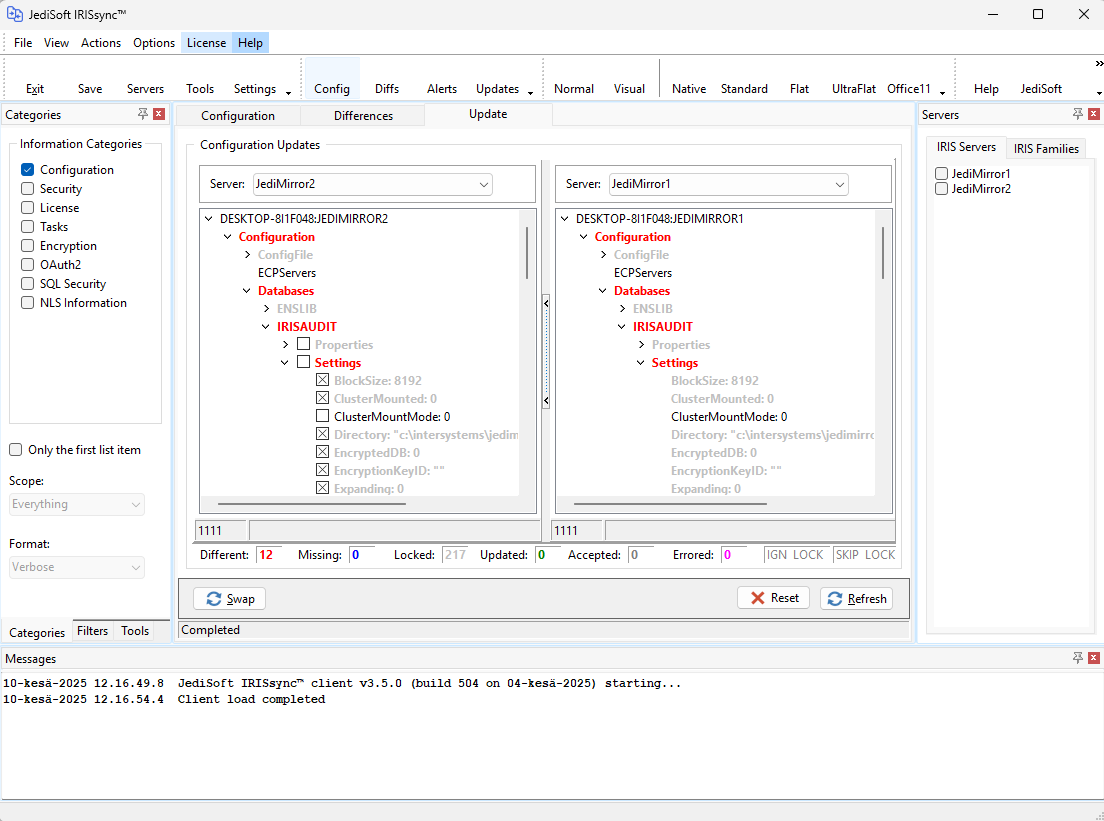Viewport: 1104px width, 821px height.
Task: Pin the Servers panel
Action: [1077, 114]
